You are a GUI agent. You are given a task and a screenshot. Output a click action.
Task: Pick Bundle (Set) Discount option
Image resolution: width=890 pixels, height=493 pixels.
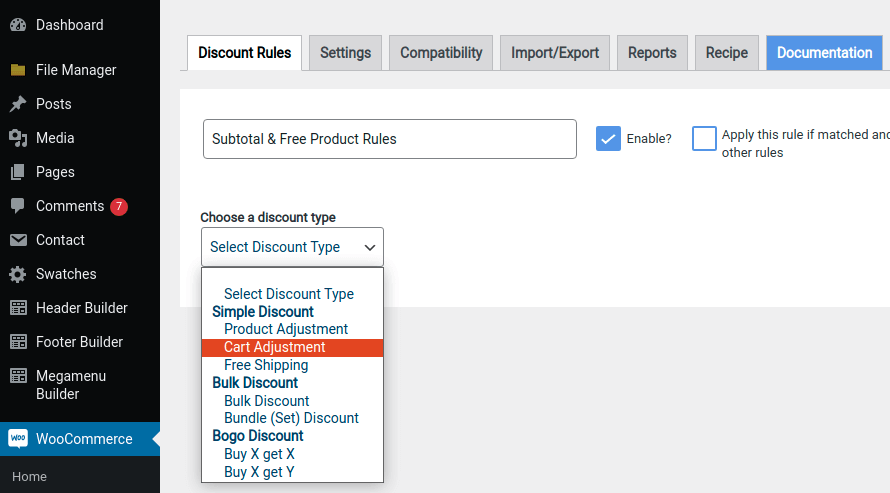point(291,418)
